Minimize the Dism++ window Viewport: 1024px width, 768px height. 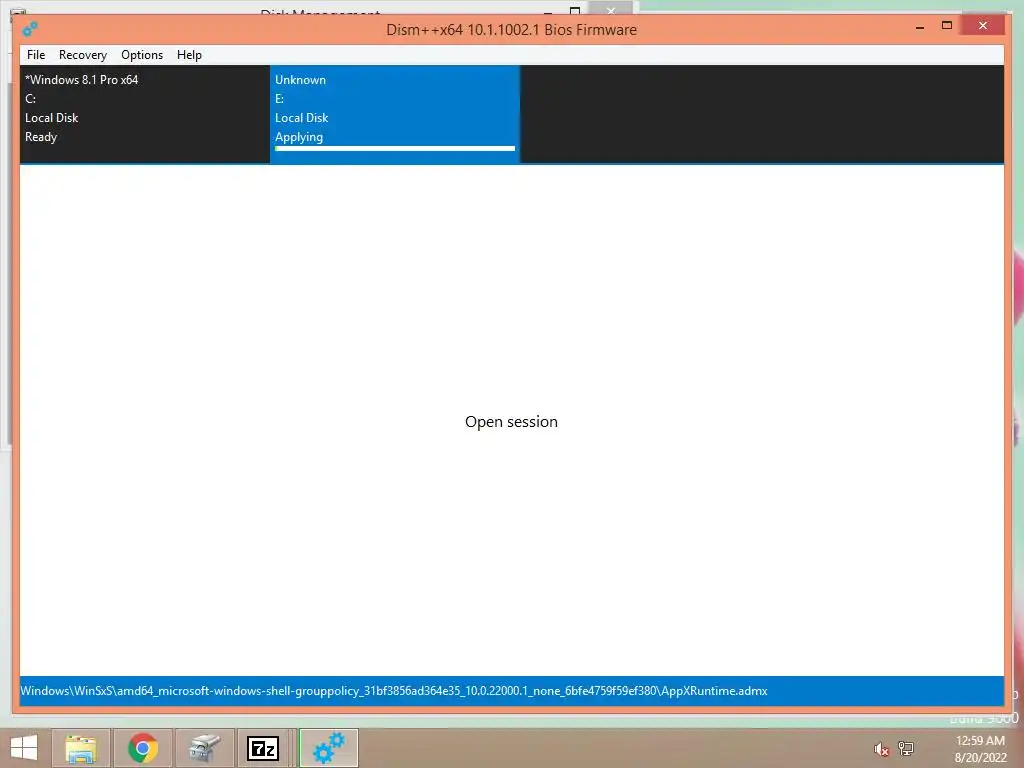[920, 27]
